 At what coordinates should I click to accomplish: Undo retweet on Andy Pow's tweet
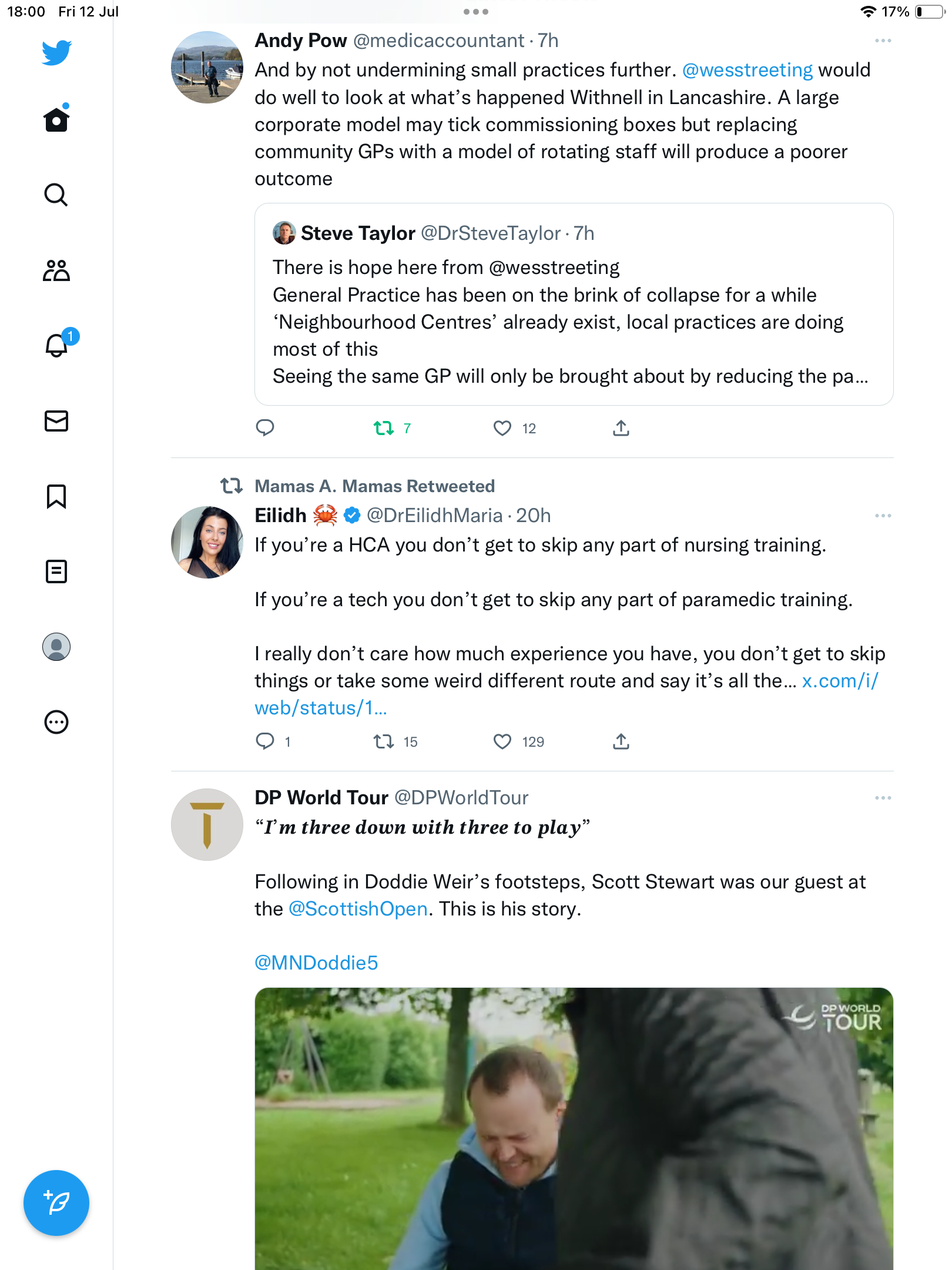click(x=384, y=428)
